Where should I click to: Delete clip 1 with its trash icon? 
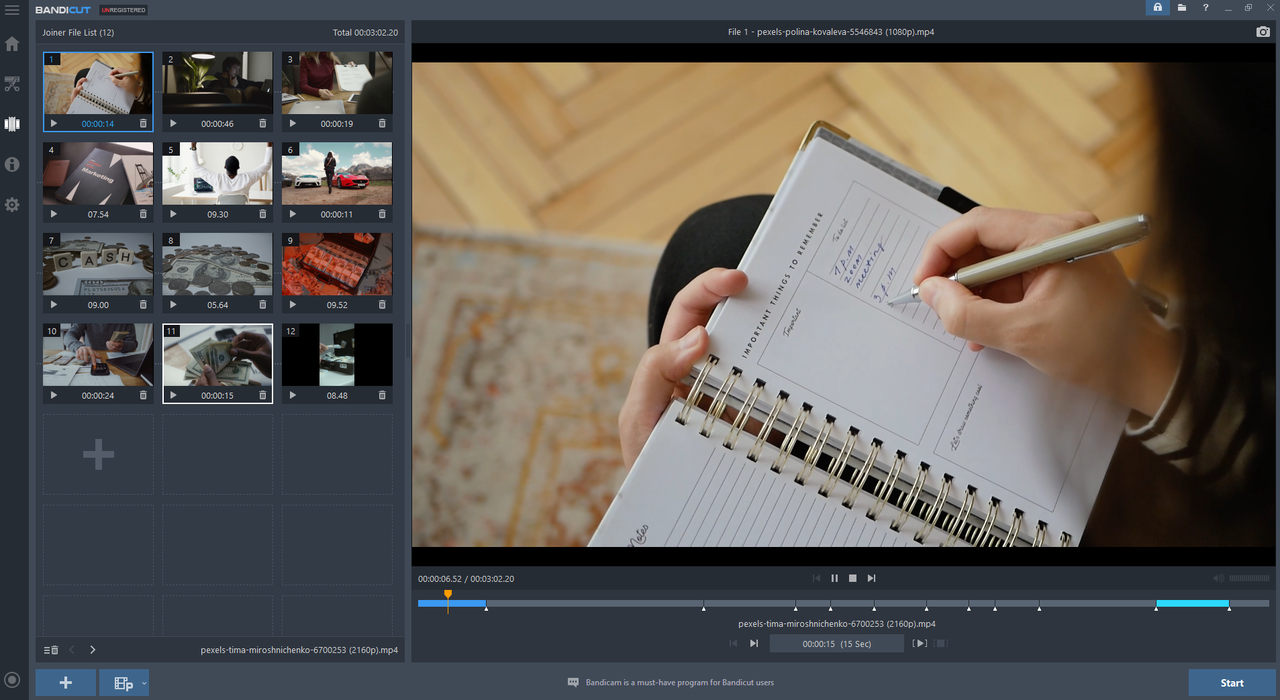click(x=143, y=124)
